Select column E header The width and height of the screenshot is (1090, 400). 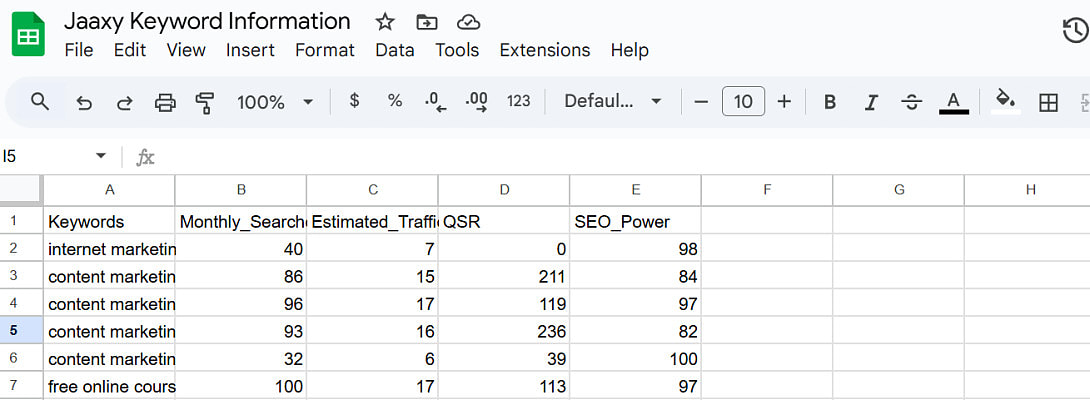coord(635,189)
